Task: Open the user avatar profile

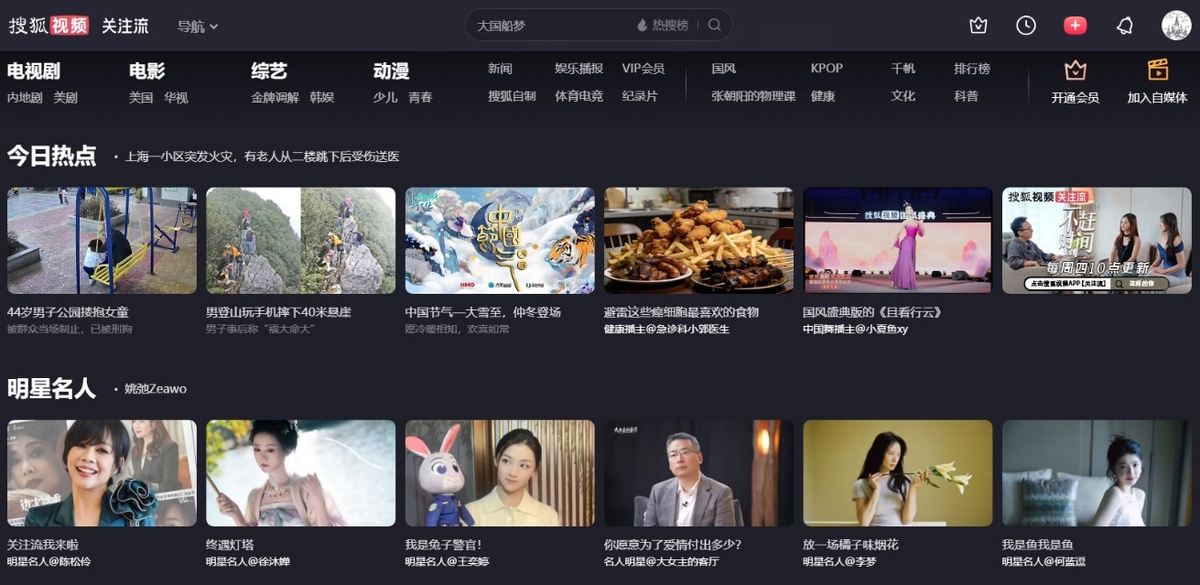Action: [x=1176, y=26]
